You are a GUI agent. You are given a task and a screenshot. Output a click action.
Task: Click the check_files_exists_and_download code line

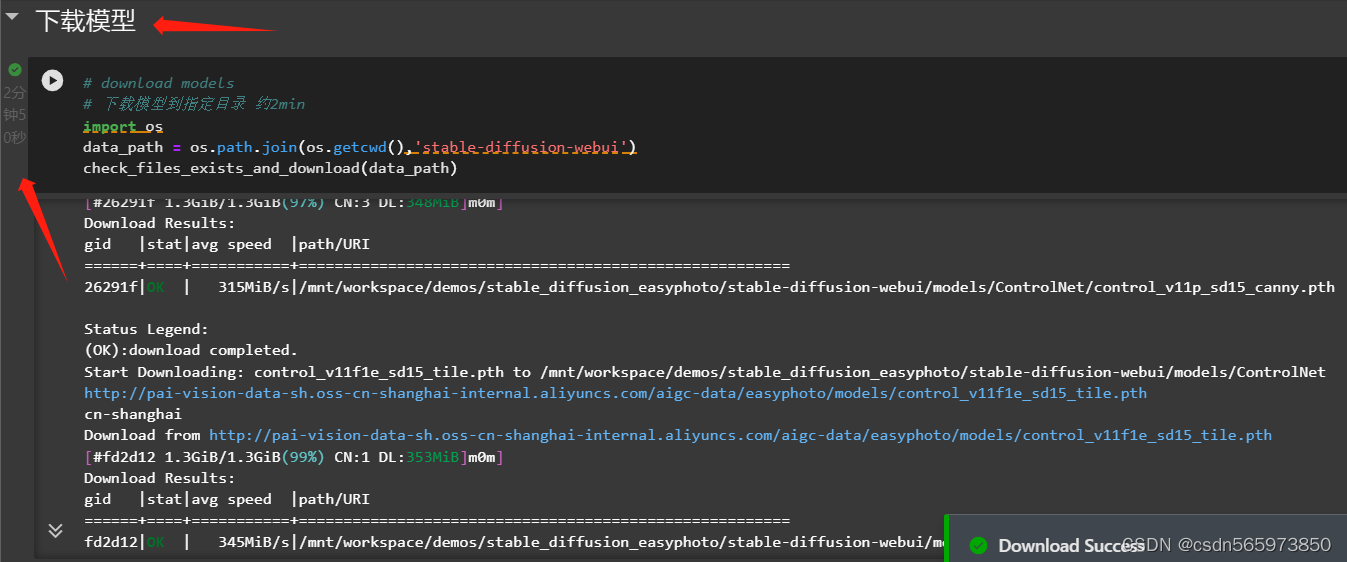click(x=270, y=168)
